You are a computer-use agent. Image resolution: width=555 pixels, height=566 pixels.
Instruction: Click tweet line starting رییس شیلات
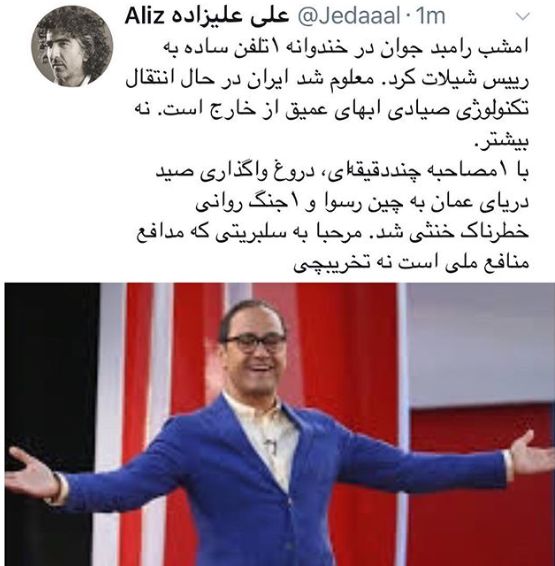click(x=327, y=80)
